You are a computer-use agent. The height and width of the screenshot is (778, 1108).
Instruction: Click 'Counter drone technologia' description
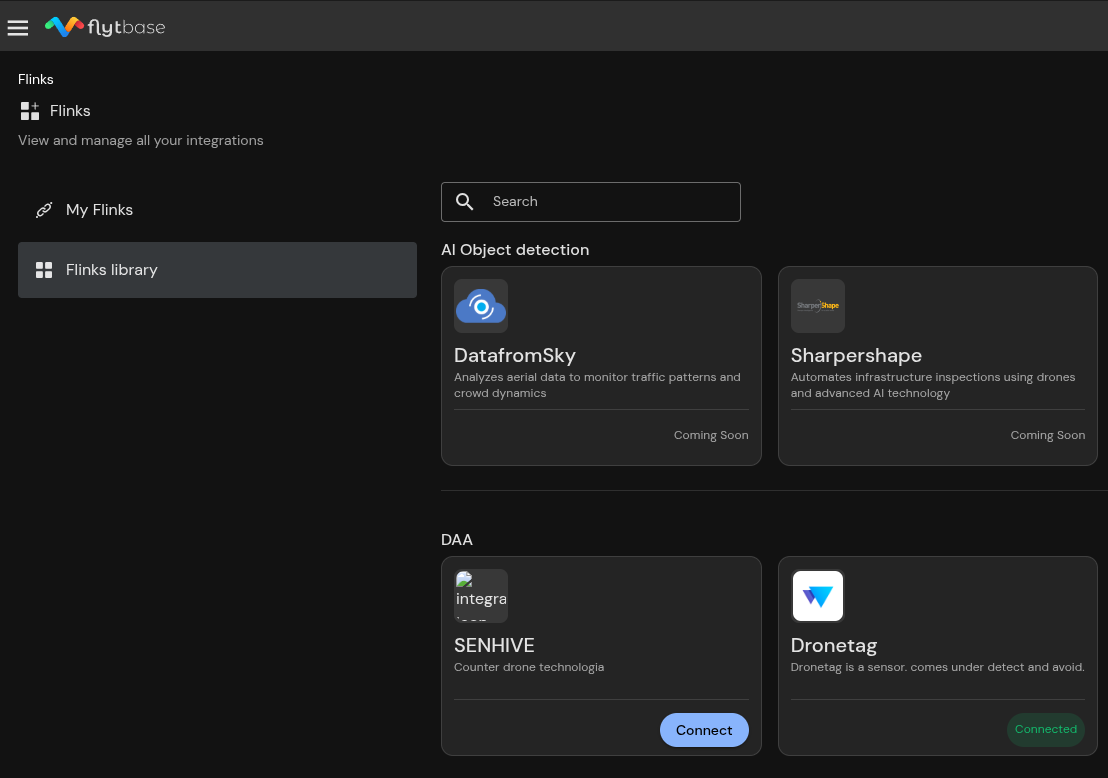[529, 667]
